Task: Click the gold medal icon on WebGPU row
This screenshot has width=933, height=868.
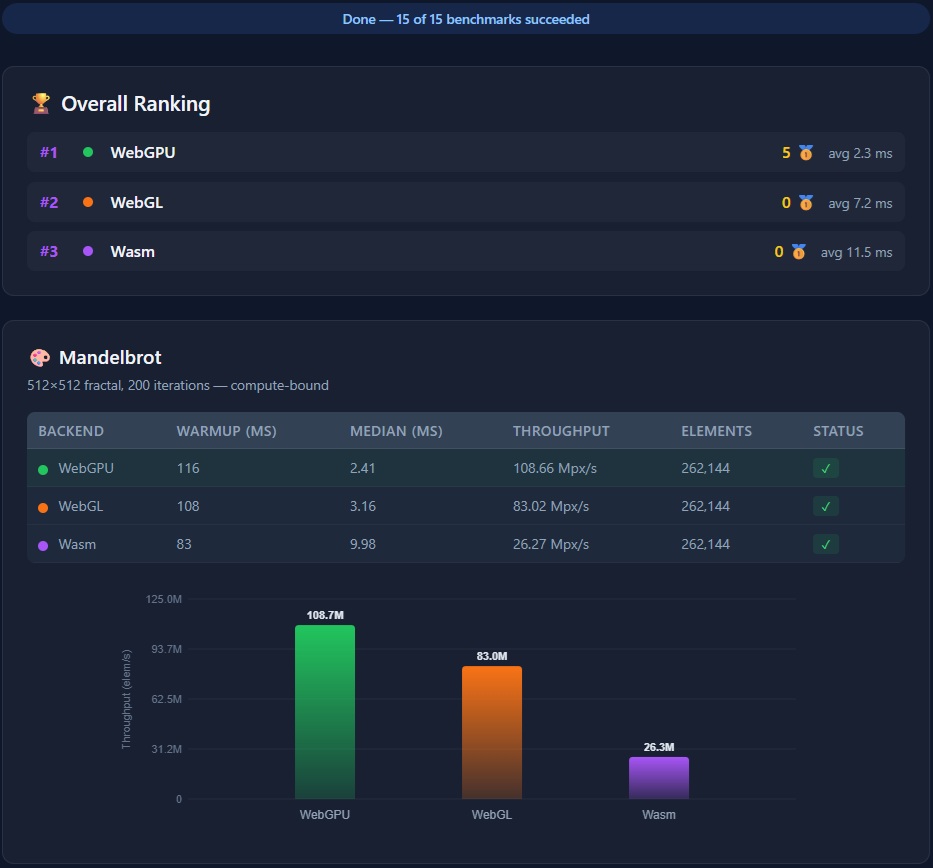Action: tap(804, 152)
